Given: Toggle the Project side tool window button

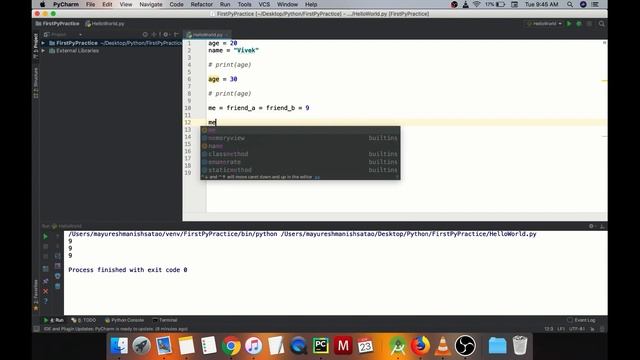Looking at the screenshot, I should pyautogui.click(x=36, y=45).
